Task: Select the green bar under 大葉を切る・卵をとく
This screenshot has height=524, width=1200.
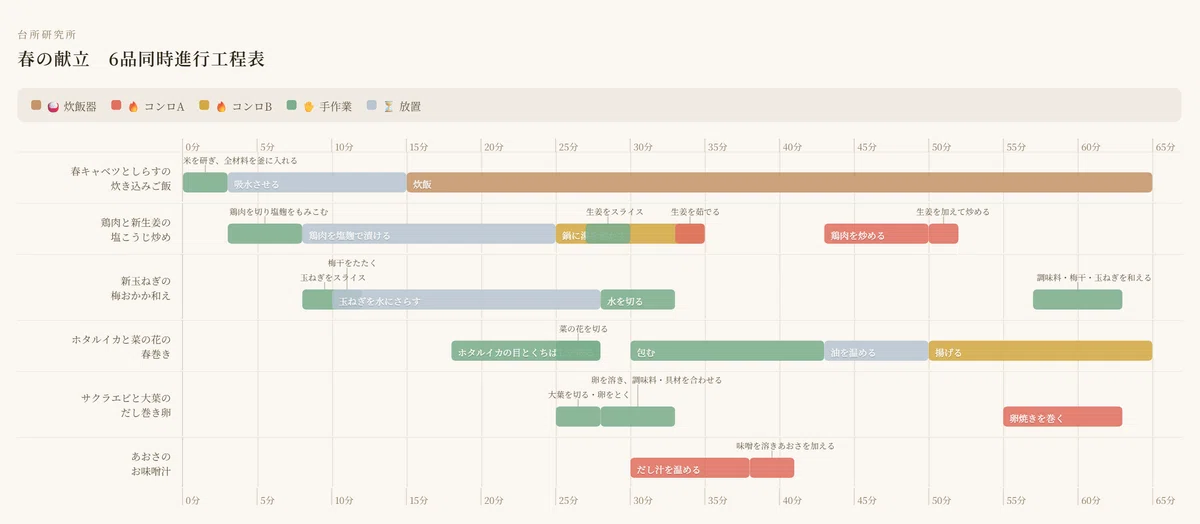Action: click(x=578, y=417)
